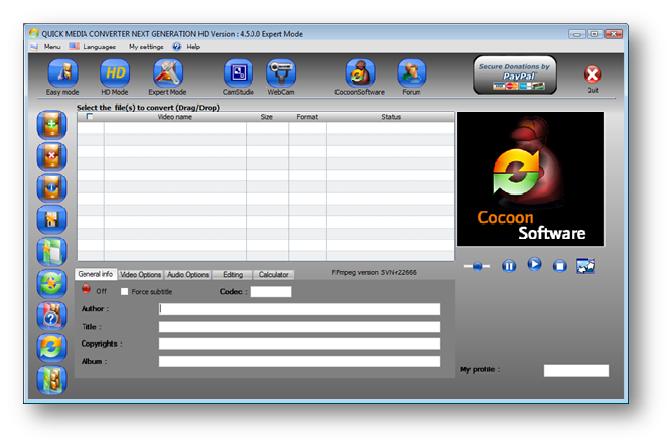Click the Author text field
The width and height of the screenshot is (672, 446).
(x=299, y=309)
